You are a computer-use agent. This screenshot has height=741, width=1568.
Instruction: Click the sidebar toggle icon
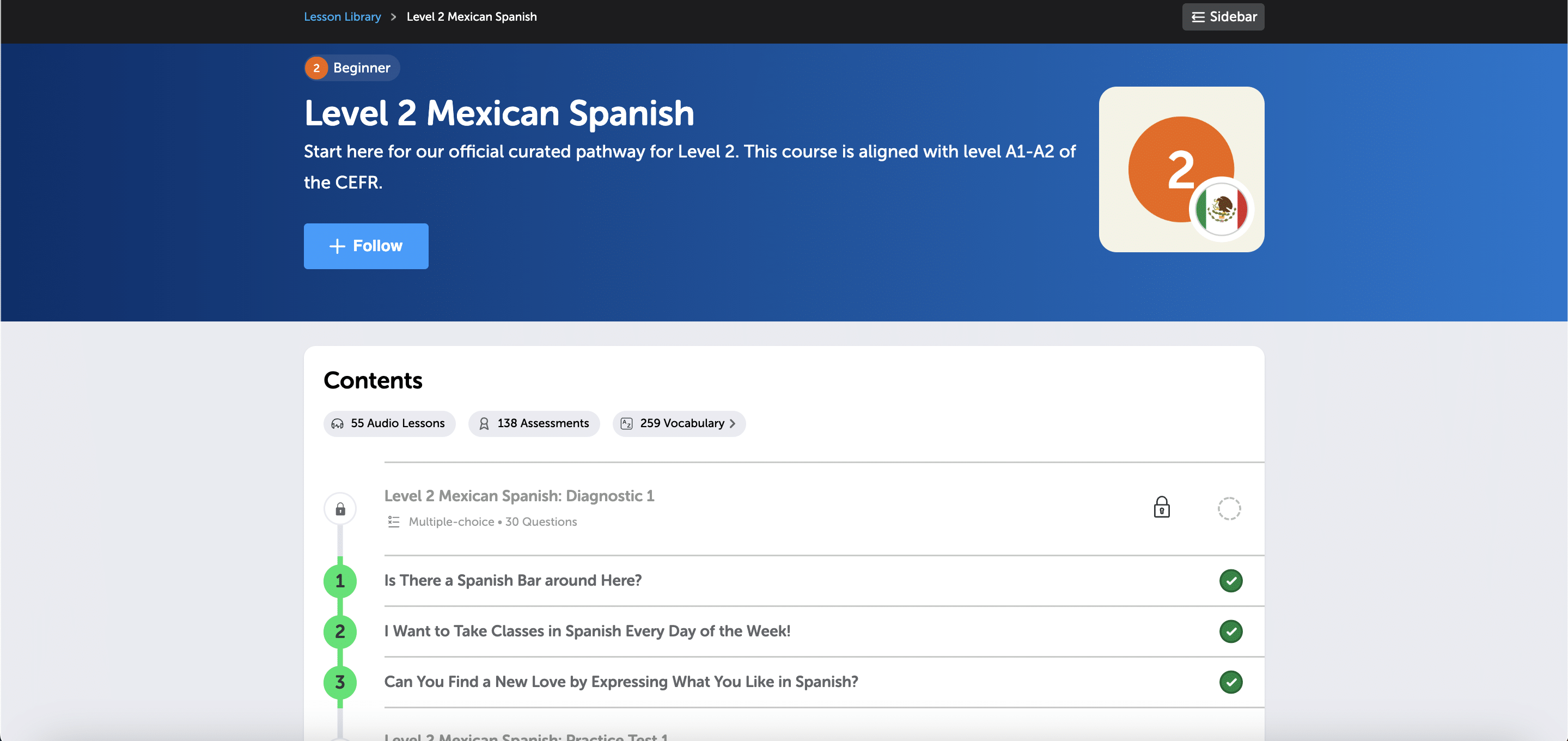click(1198, 16)
